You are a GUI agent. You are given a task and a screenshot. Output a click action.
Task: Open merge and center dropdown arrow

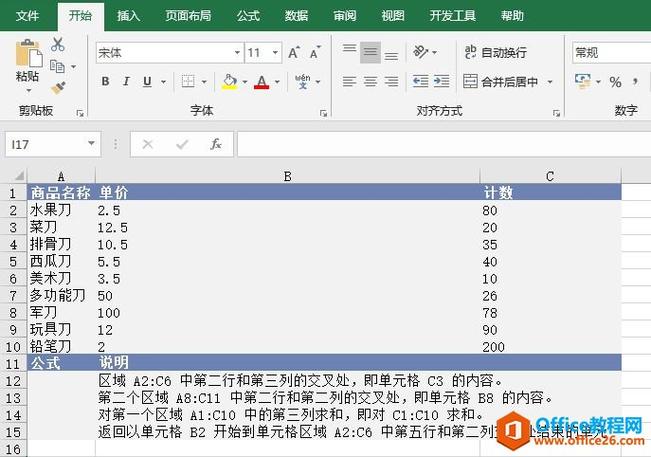pos(550,82)
